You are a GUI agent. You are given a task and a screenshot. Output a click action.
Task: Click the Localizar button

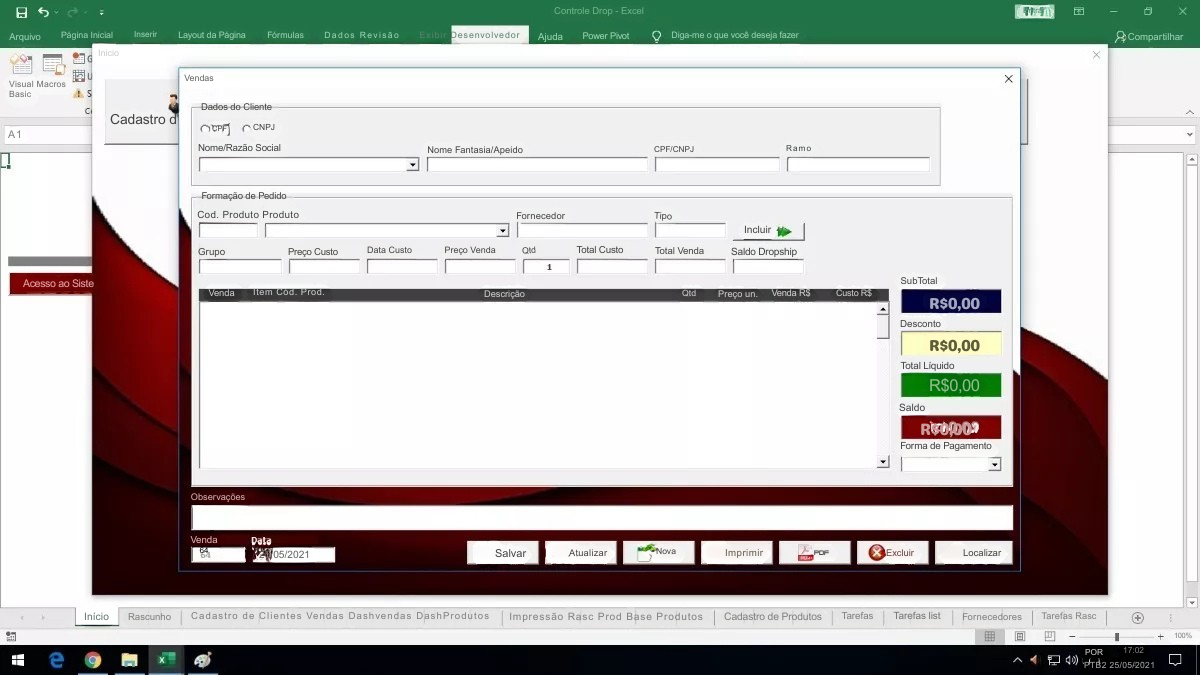point(972,552)
